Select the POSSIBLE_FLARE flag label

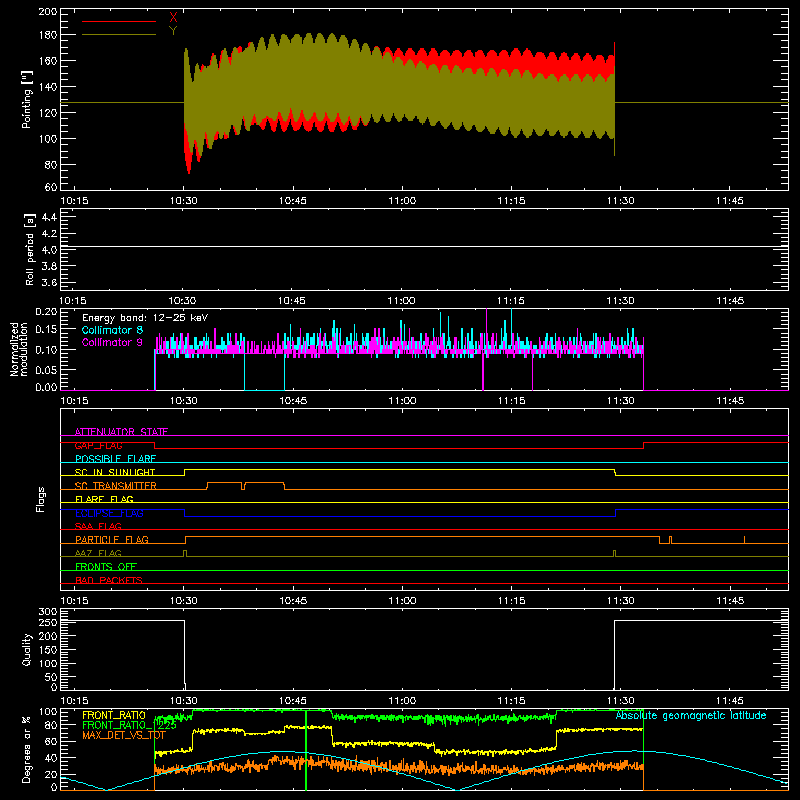[x=115, y=459]
